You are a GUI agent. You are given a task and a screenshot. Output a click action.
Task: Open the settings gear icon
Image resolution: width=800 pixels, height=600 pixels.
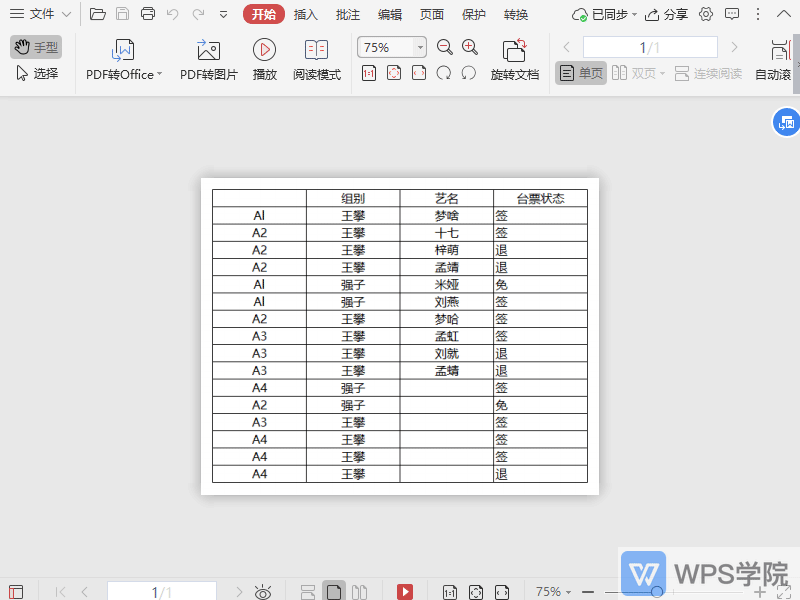point(706,14)
